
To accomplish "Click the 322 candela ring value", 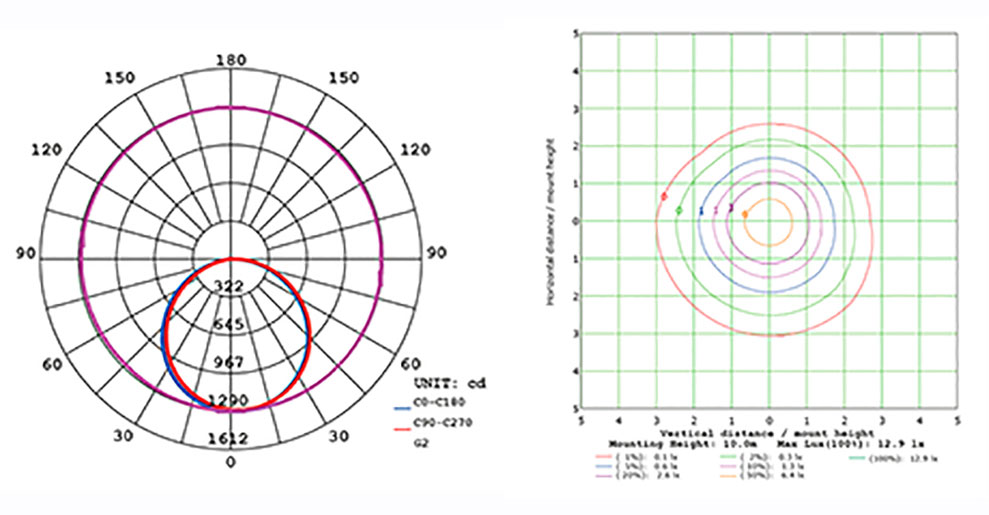I will coord(231,286).
